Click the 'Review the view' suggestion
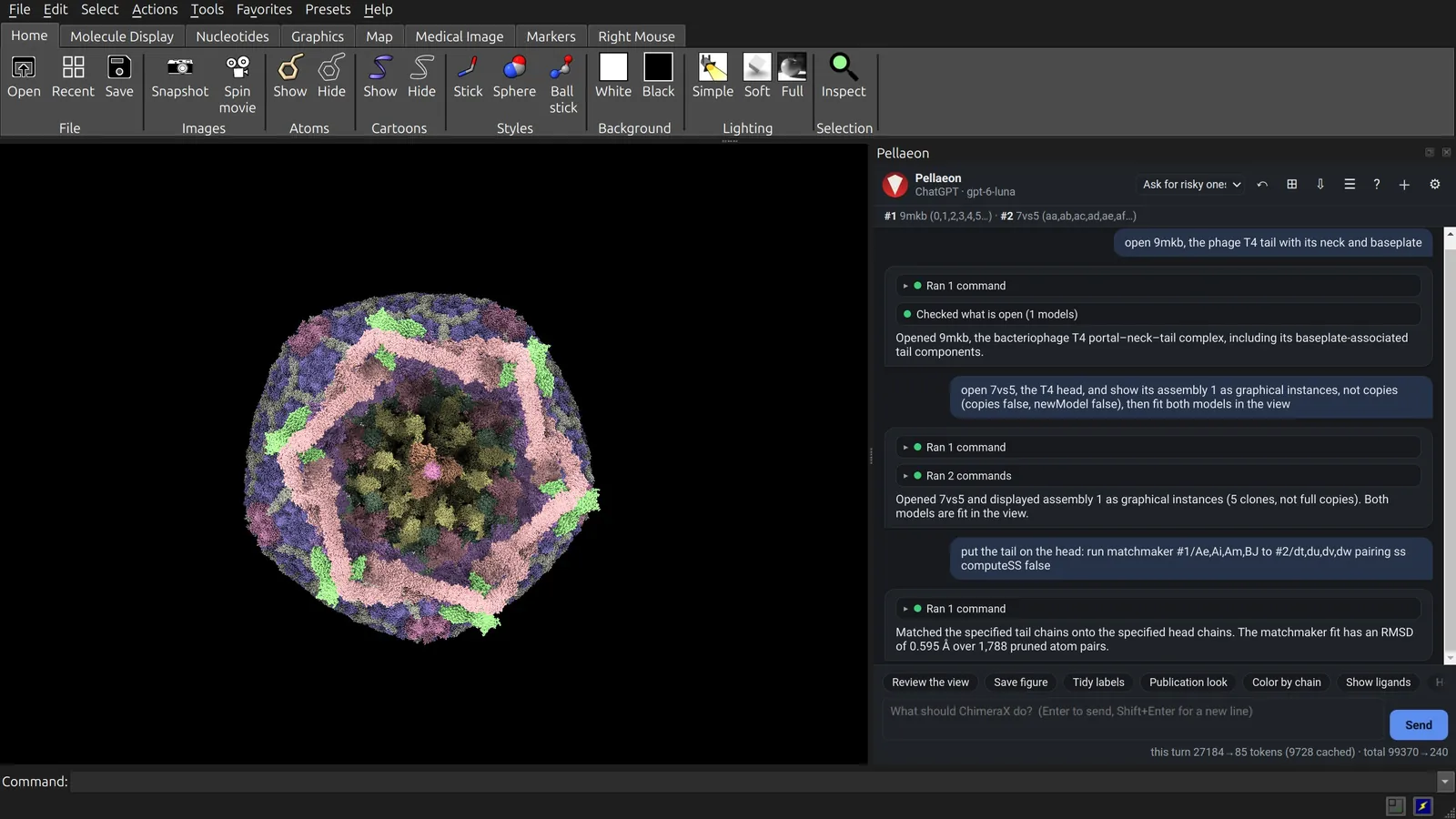The image size is (1456, 819). pyautogui.click(x=930, y=682)
